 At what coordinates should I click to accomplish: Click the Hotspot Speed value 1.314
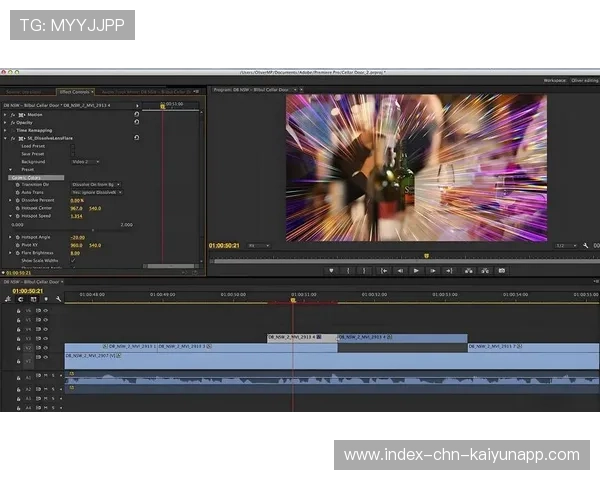coord(76,216)
